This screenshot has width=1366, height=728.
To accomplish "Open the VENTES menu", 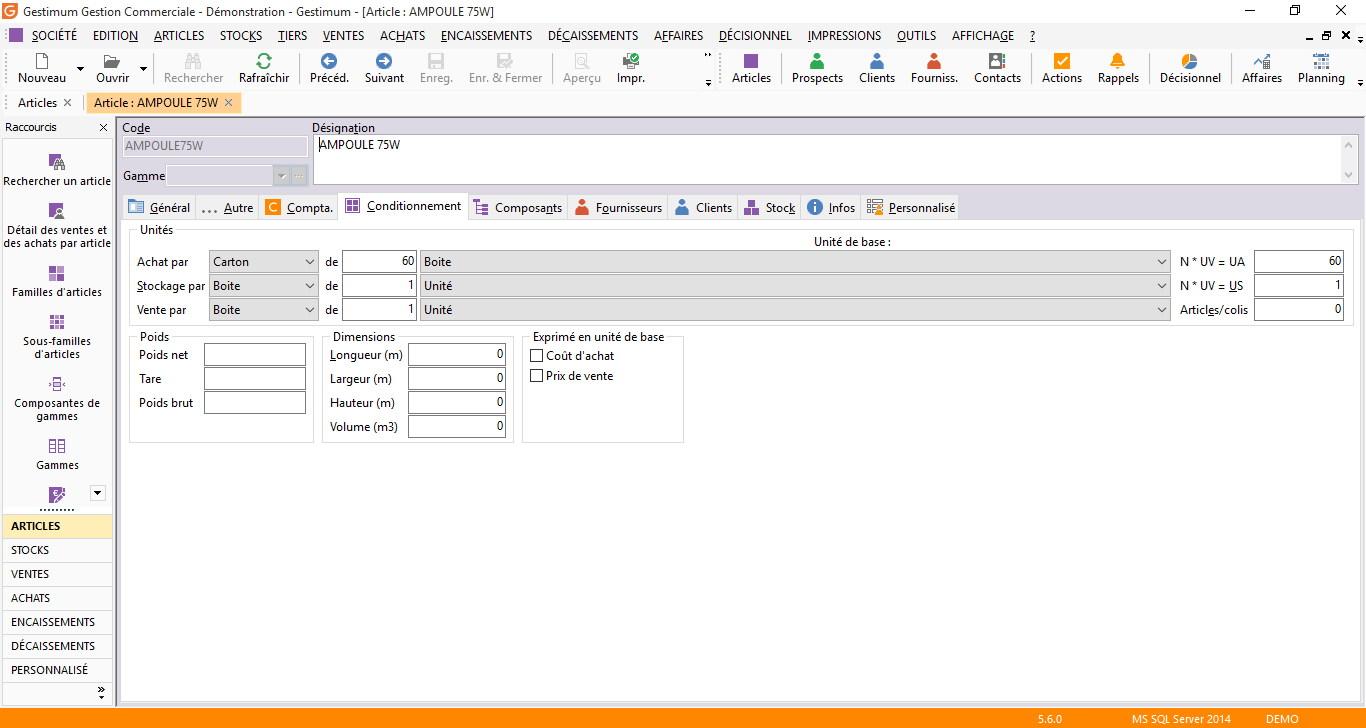I will 343,35.
